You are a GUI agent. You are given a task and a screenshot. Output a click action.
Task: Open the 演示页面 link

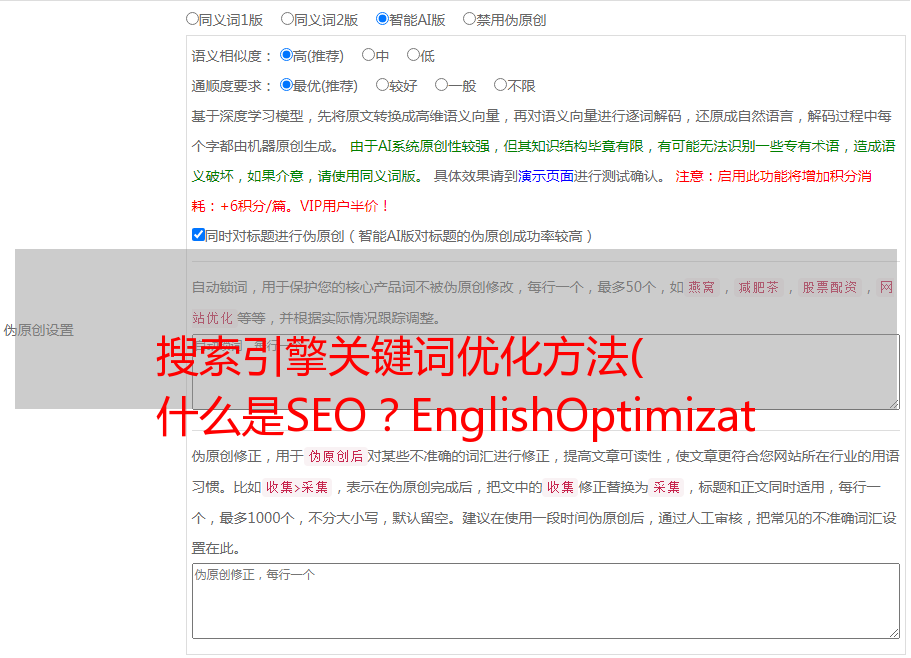545,176
